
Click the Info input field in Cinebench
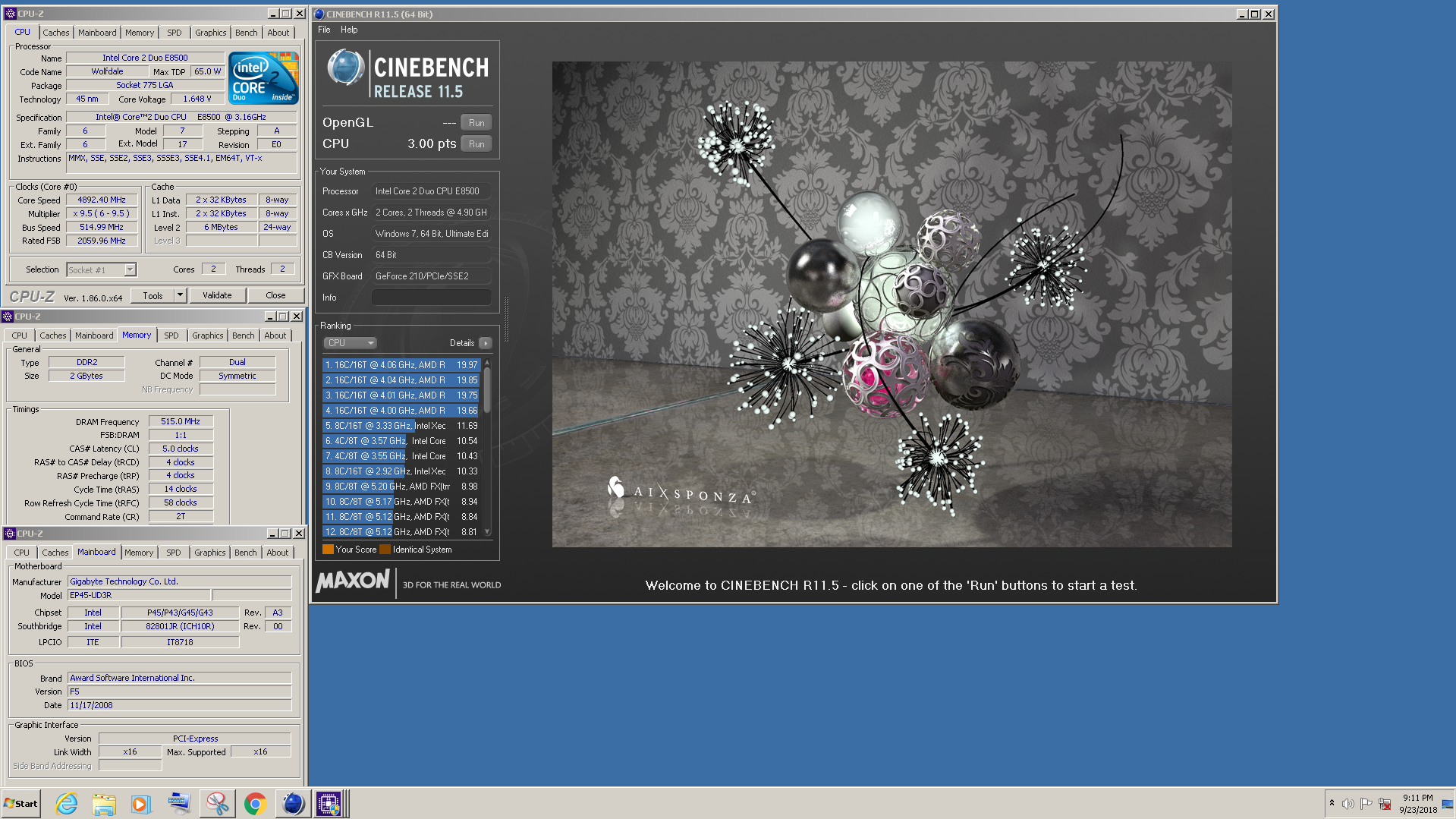[432, 298]
